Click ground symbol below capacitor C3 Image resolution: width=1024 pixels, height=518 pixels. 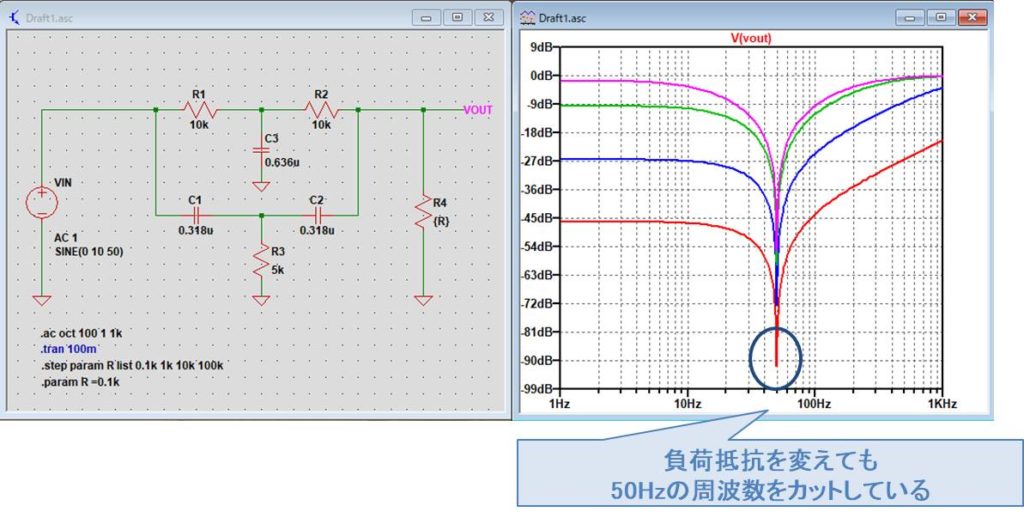[x=261, y=186]
